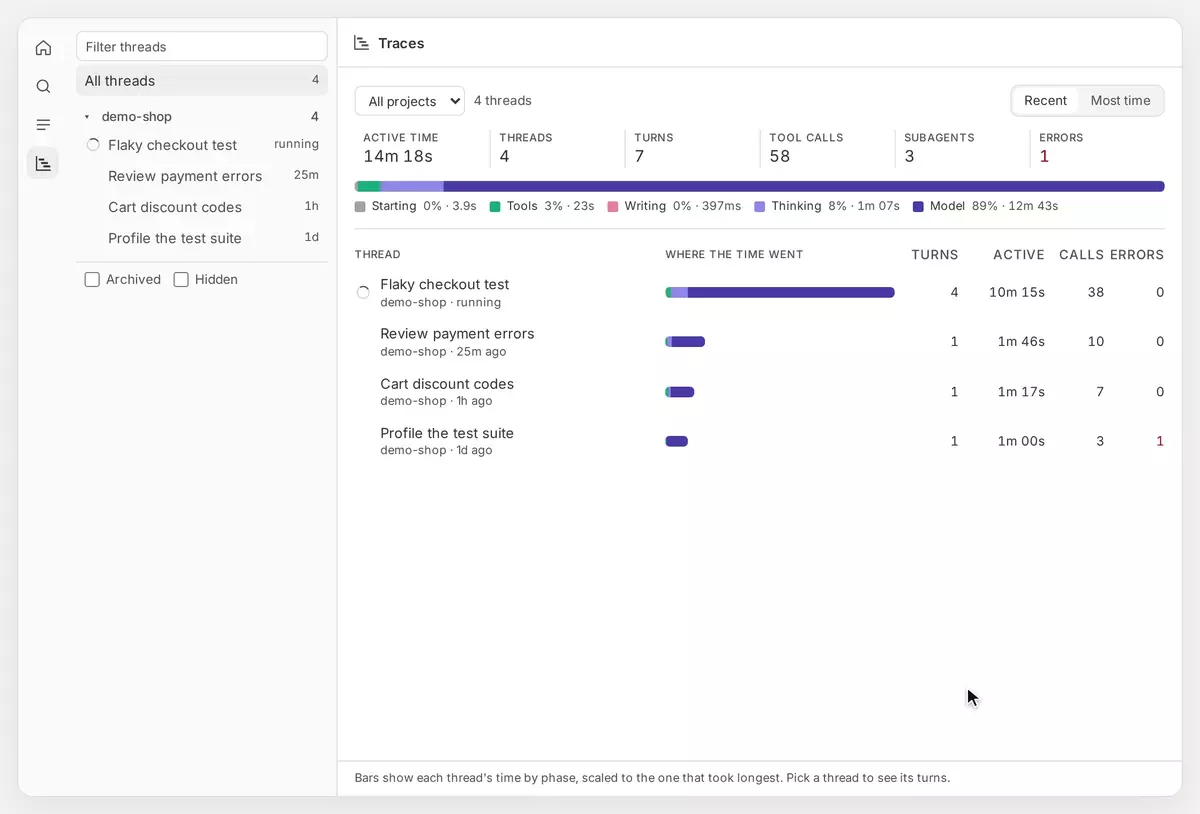Select All threads in the sidebar

tap(202, 81)
